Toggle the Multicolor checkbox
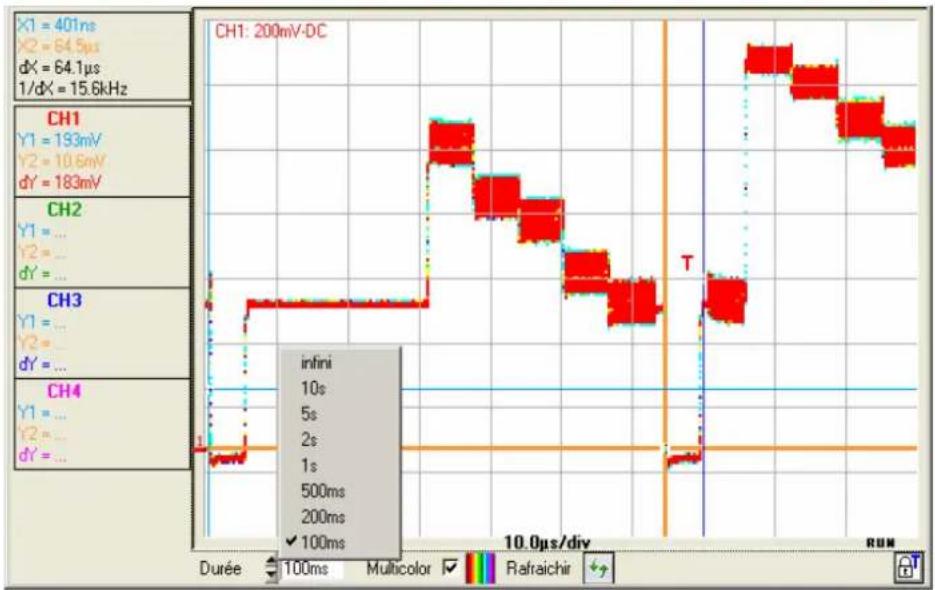 (x=451, y=568)
